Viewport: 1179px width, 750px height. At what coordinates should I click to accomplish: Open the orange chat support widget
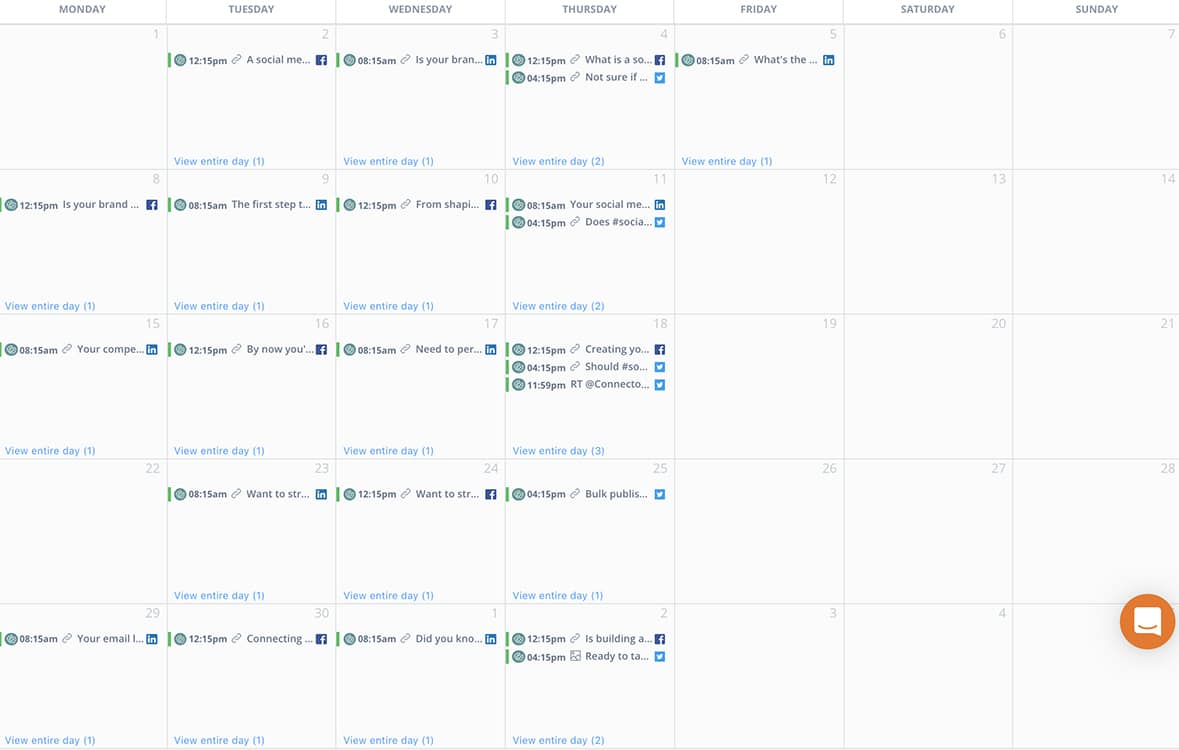pos(1147,621)
